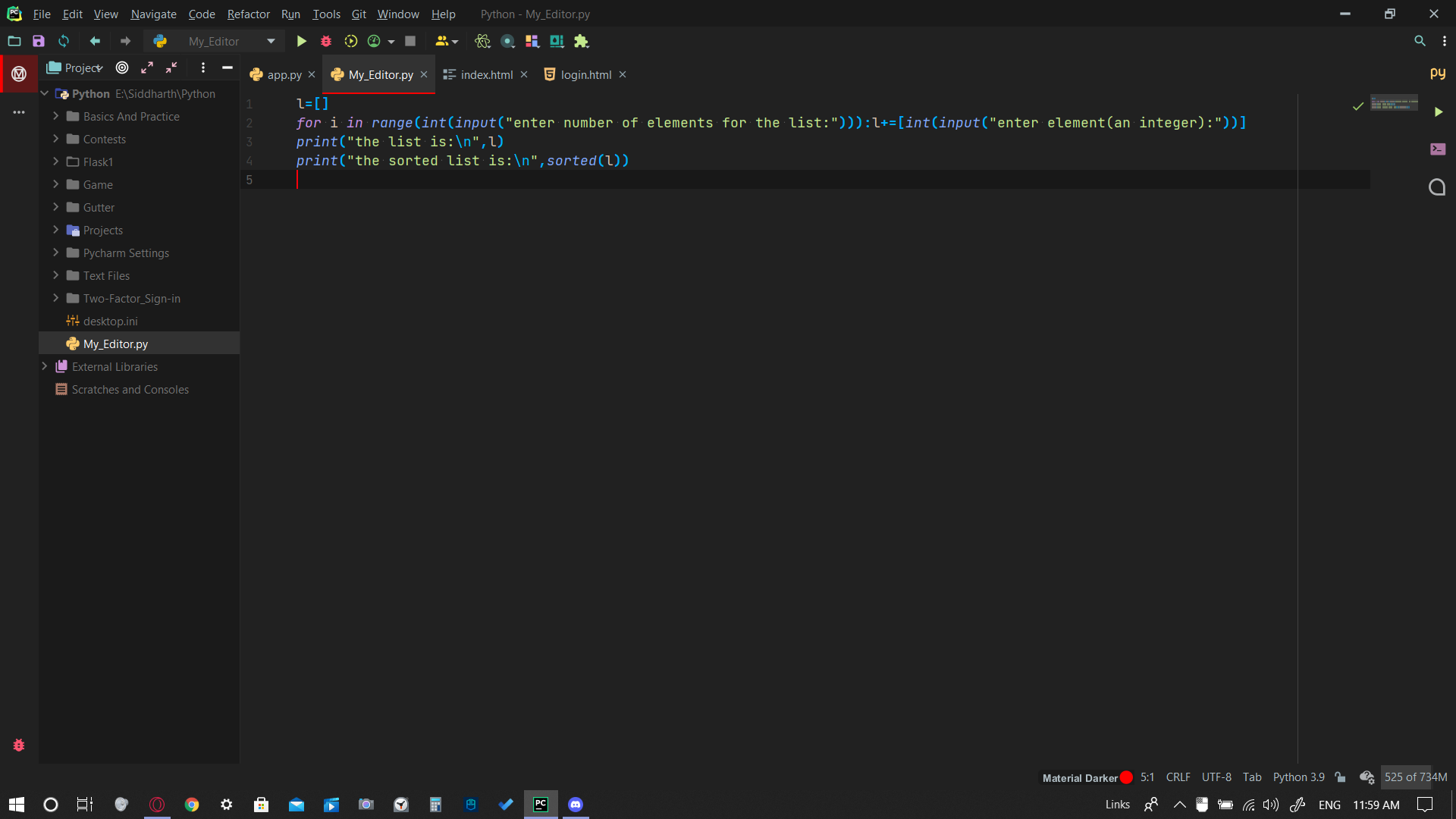Save all using the floppy disk icon

click(39, 41)
